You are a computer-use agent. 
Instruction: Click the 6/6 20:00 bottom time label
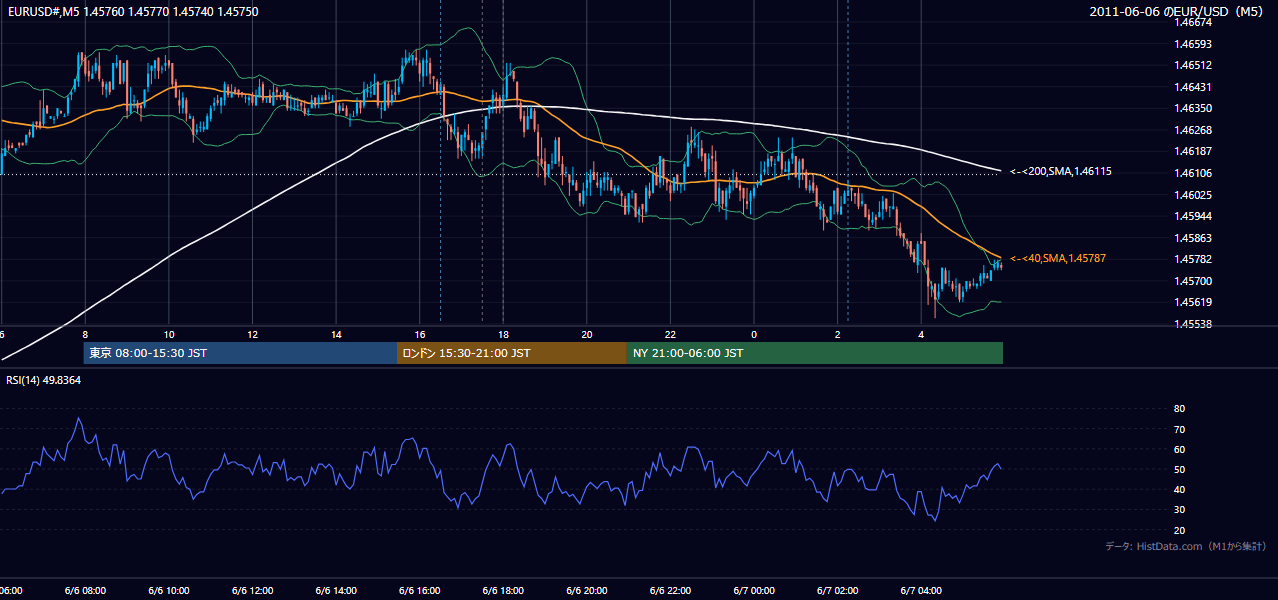point(587,590)
